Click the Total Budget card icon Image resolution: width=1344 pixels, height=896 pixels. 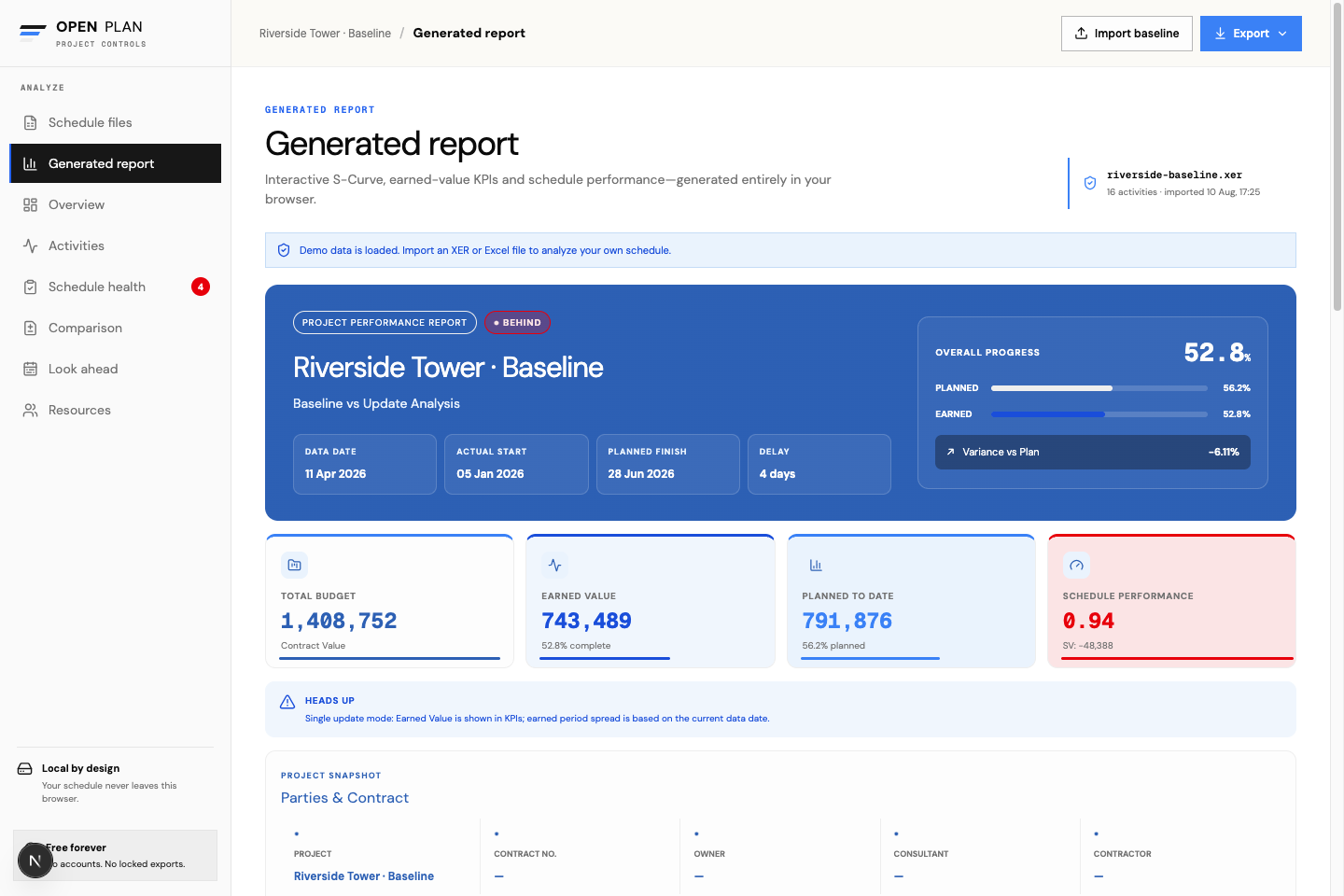[294, 565]
